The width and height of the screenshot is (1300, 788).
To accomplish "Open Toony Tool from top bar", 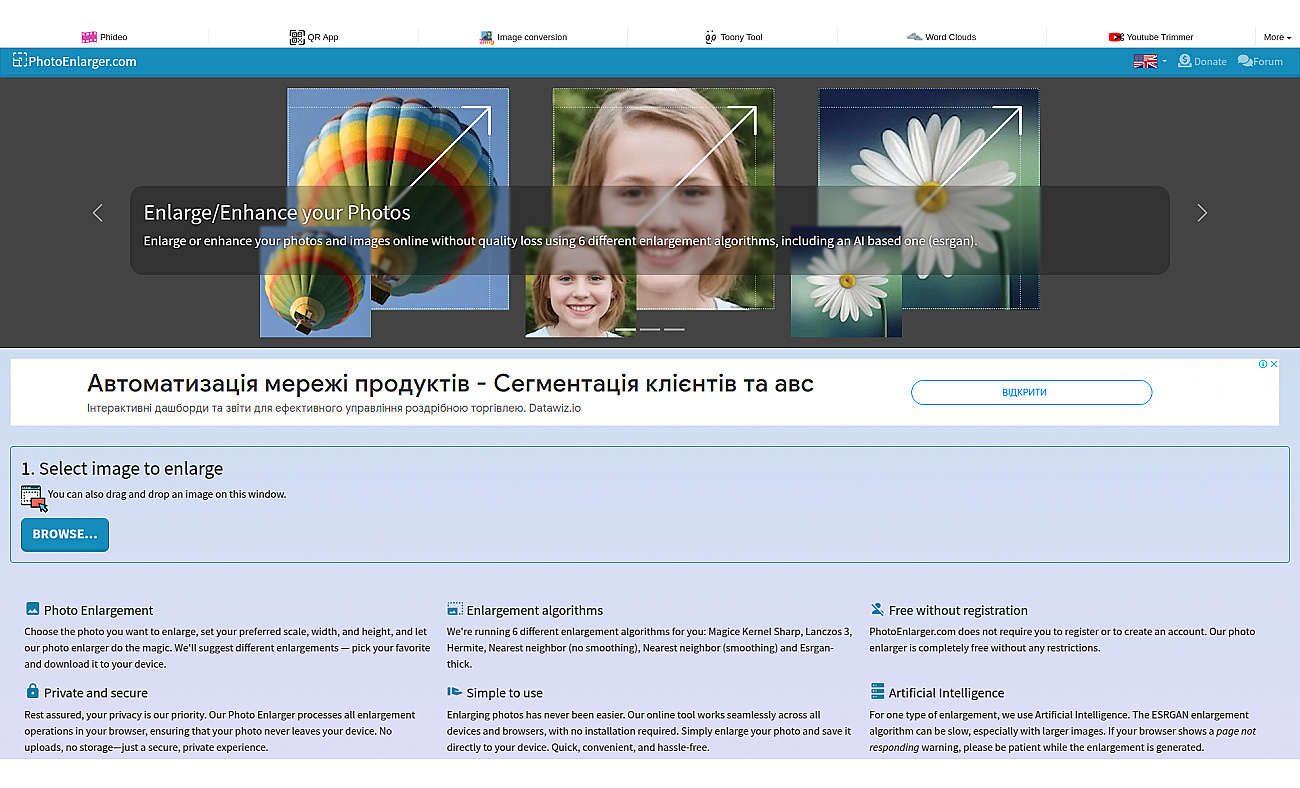I will [x=733, y=37].
